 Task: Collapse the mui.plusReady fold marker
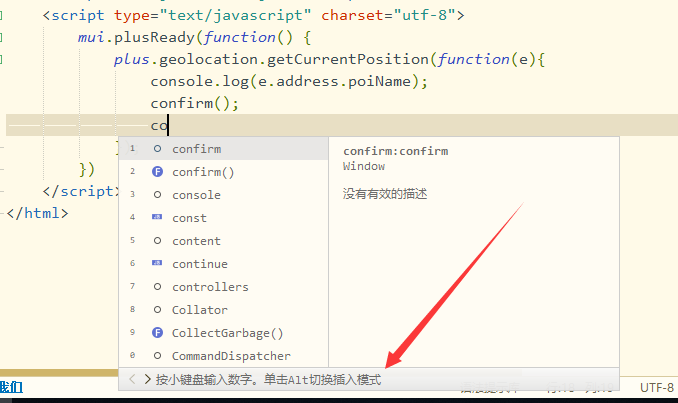point(1,38)
